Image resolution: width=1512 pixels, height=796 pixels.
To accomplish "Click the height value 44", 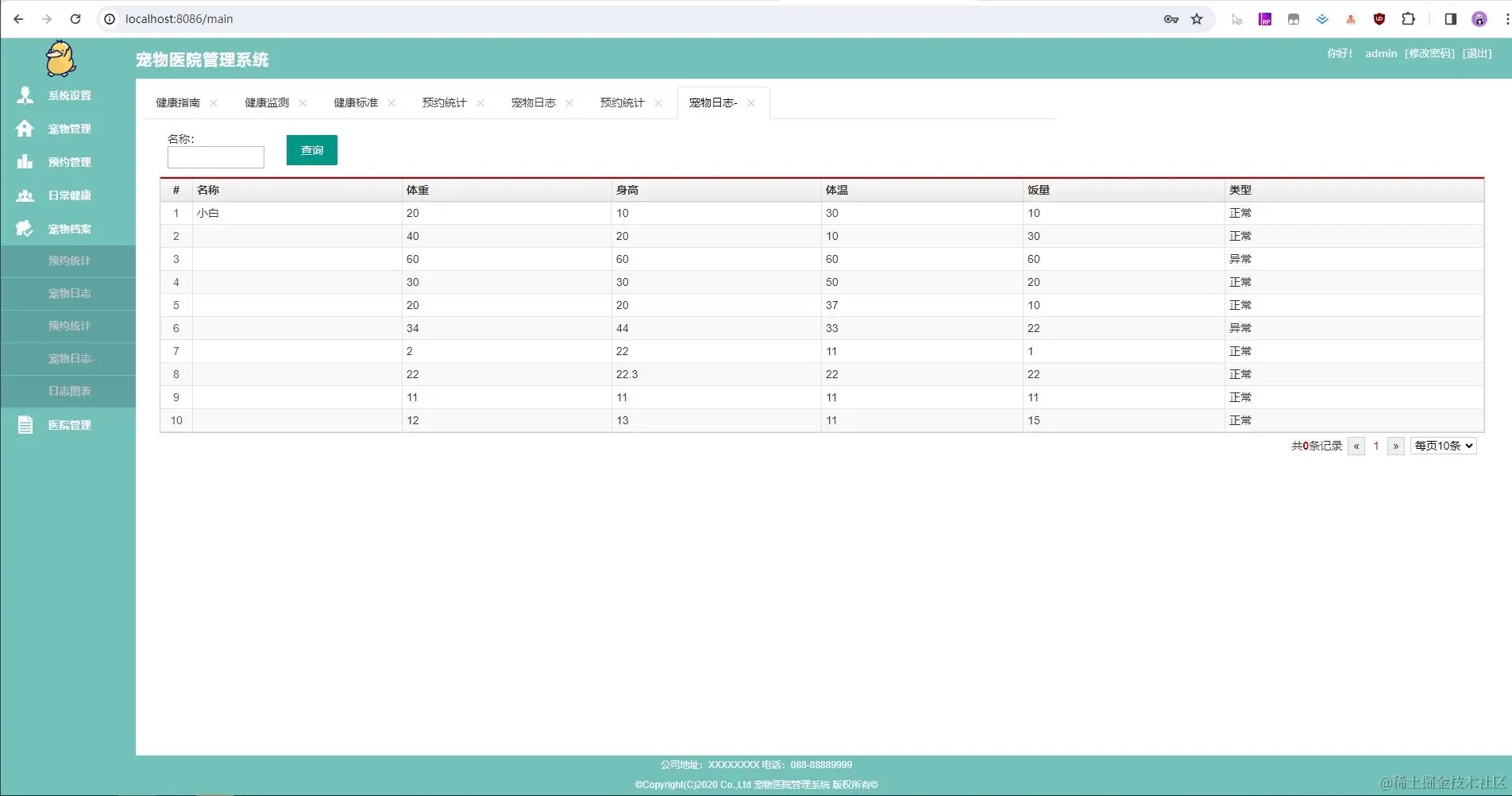I will click(x=623, y=328).
